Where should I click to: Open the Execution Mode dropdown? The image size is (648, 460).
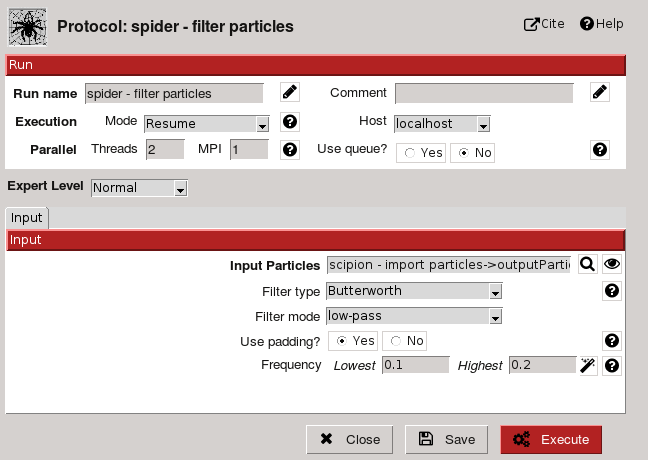(207, 124)
